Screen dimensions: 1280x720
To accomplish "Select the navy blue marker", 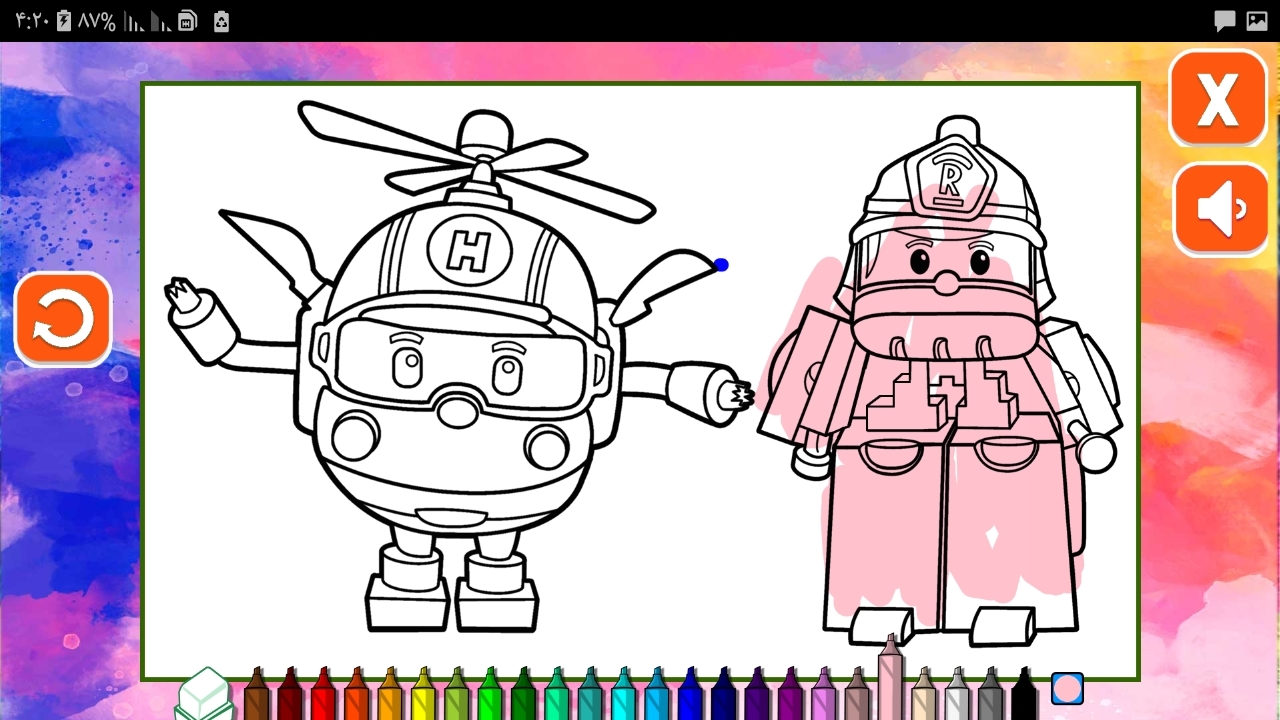I will 723,694.
